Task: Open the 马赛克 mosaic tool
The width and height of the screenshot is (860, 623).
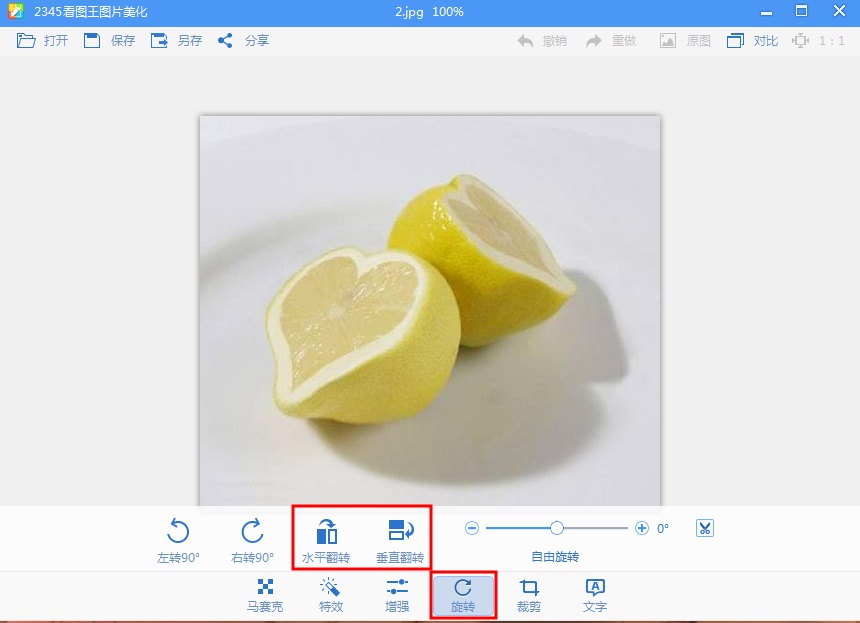Action: [x=265, y=595]
